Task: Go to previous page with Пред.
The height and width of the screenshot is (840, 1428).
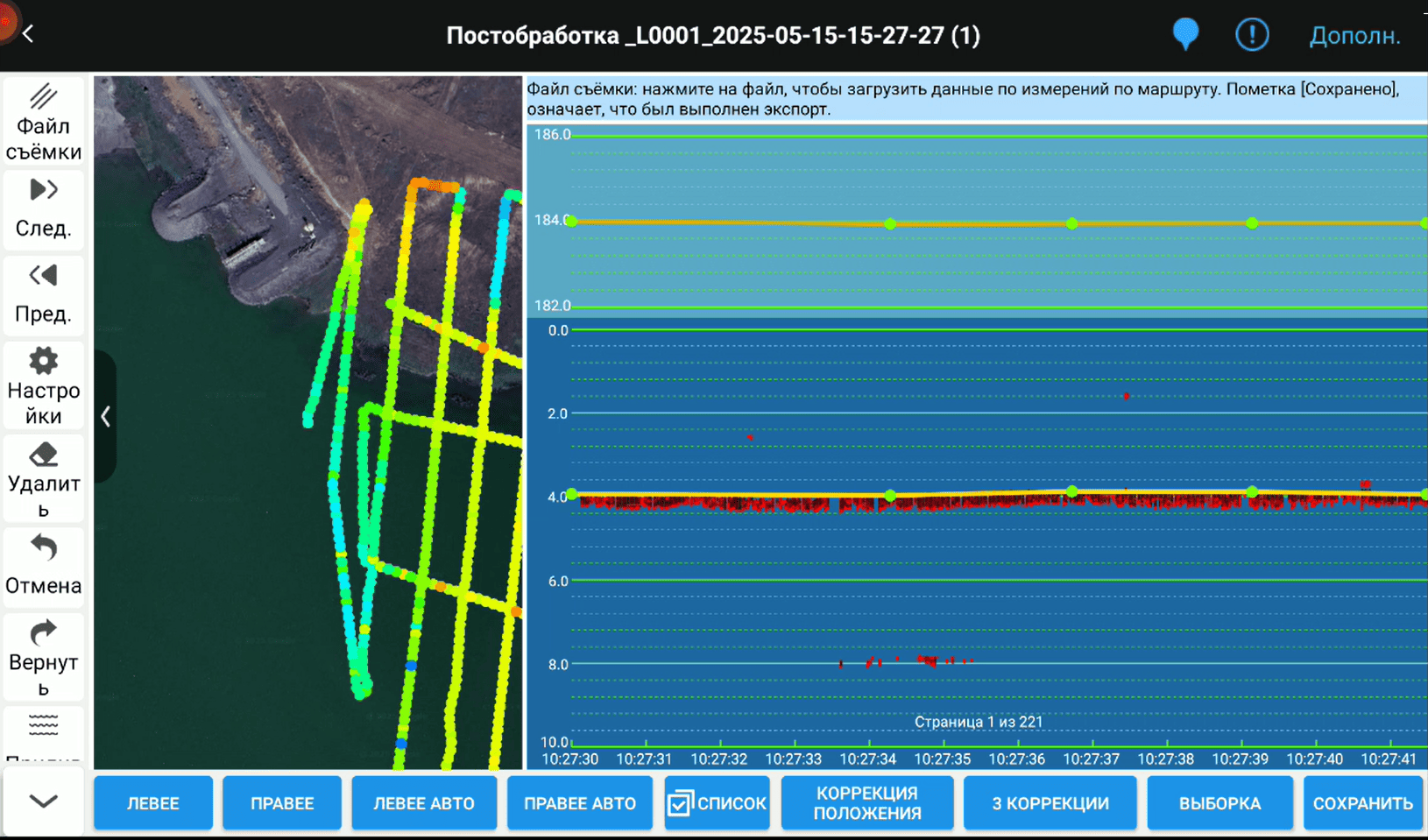Action: point(44,293)
